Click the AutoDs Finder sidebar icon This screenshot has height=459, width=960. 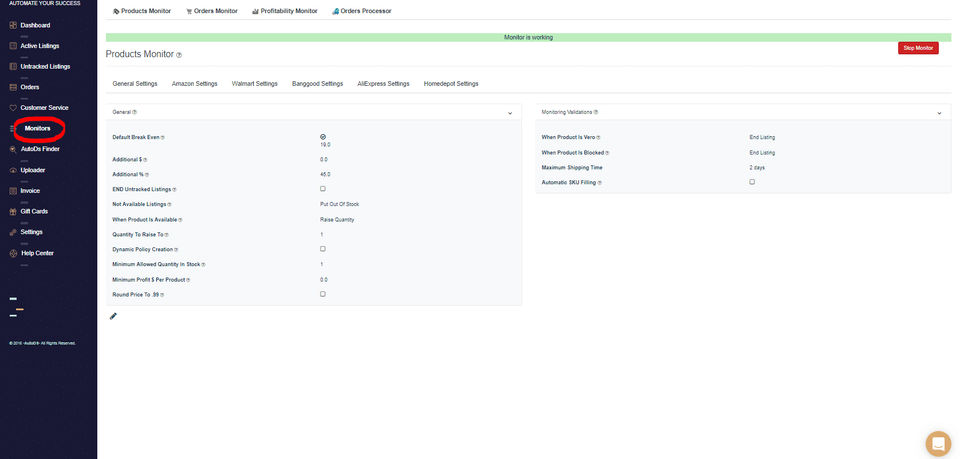point(13,149)
